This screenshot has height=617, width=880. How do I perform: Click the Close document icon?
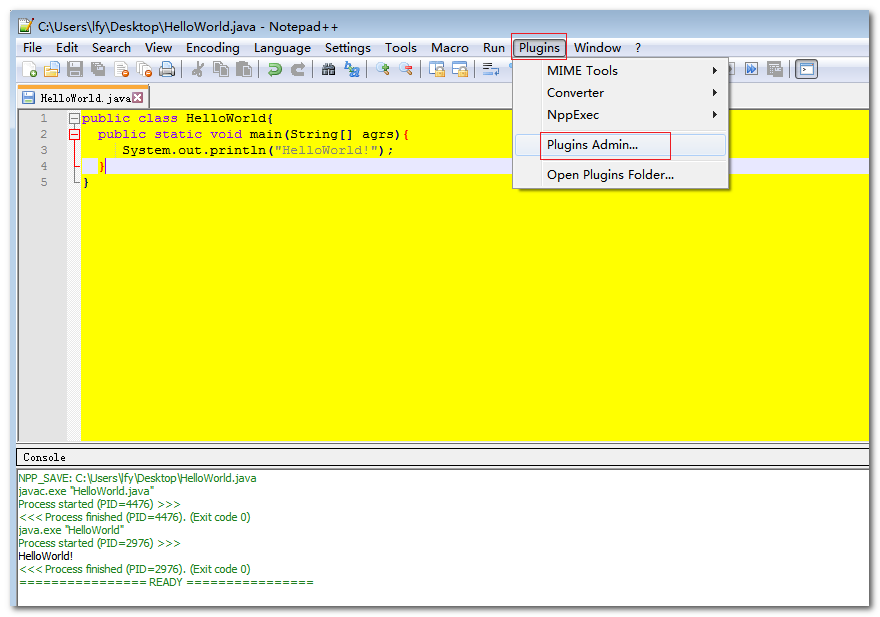point(121,70)
